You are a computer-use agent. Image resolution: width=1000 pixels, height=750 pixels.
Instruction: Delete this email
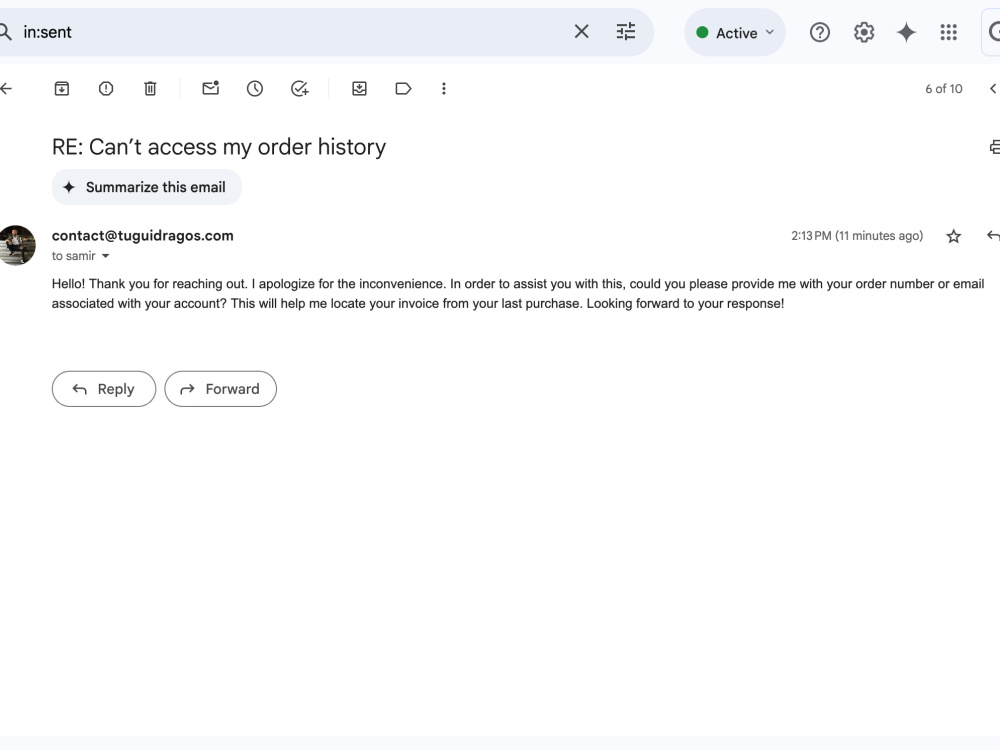150,88
